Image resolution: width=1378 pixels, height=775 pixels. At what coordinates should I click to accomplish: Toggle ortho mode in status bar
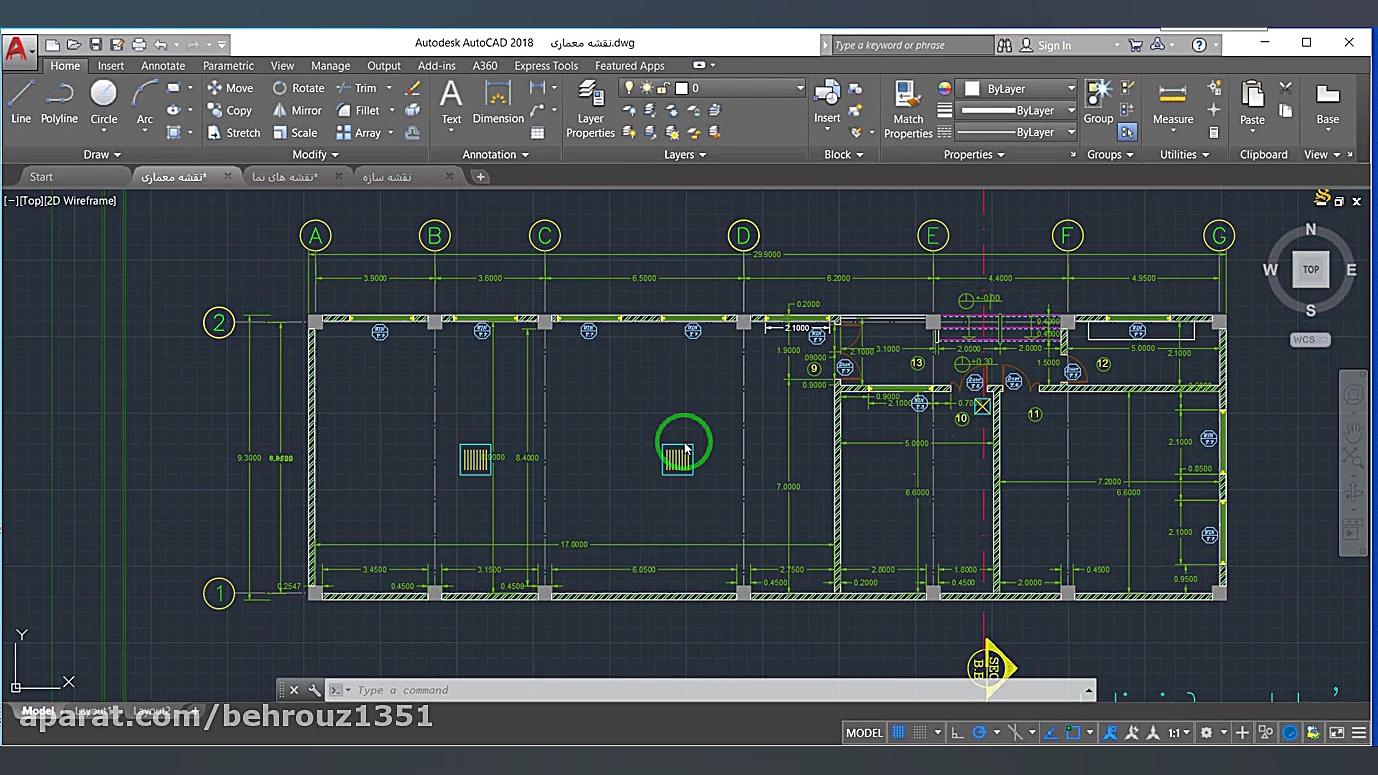tap(957, 732)
